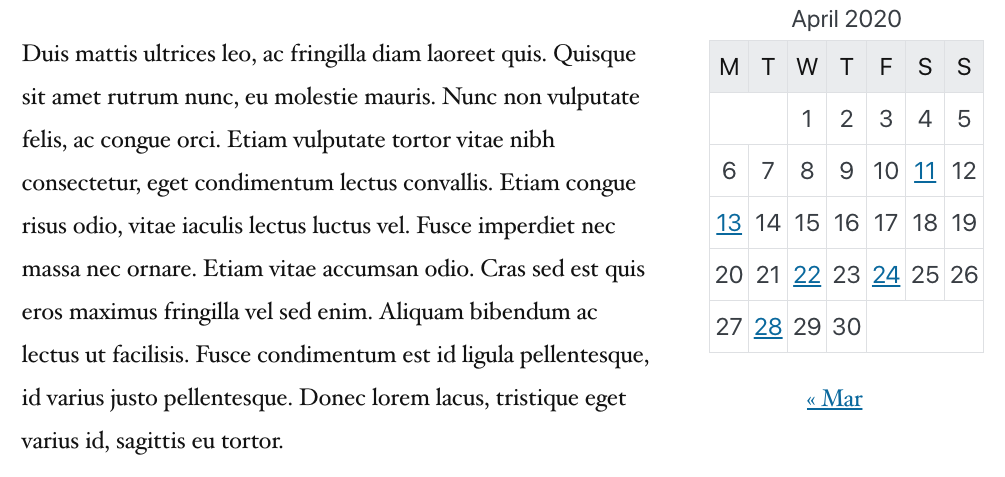Screen dimensions: 1005x477
Task: Click day 26 in the calendar grid
Action: [x=964, y=275]
